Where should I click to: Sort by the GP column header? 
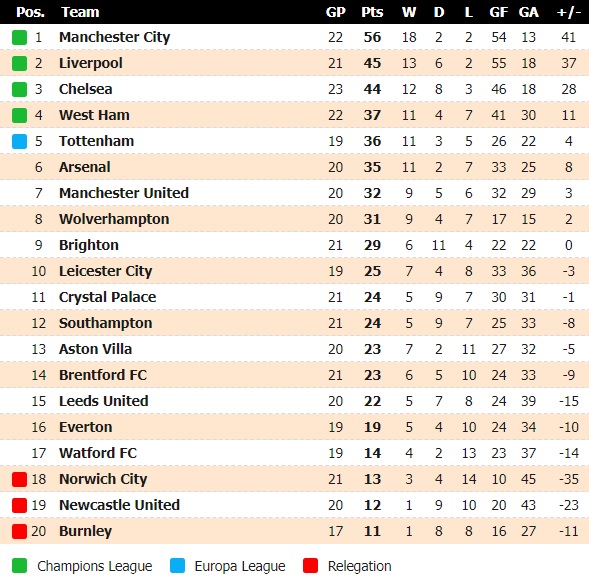(x=335, y=12)
